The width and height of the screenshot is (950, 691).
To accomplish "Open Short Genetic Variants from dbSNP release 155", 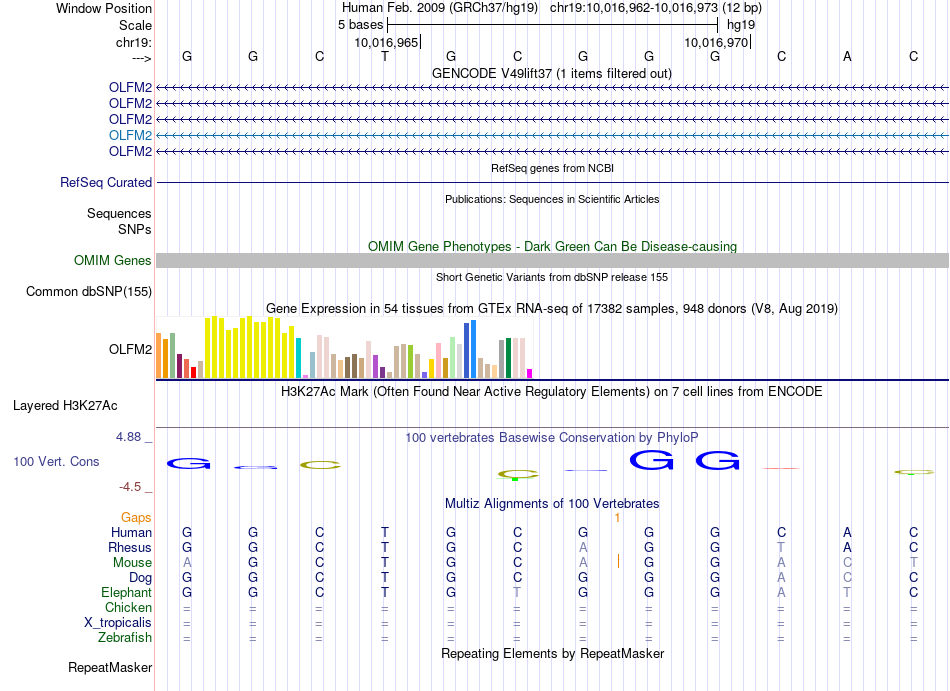I will coord(552,277).
